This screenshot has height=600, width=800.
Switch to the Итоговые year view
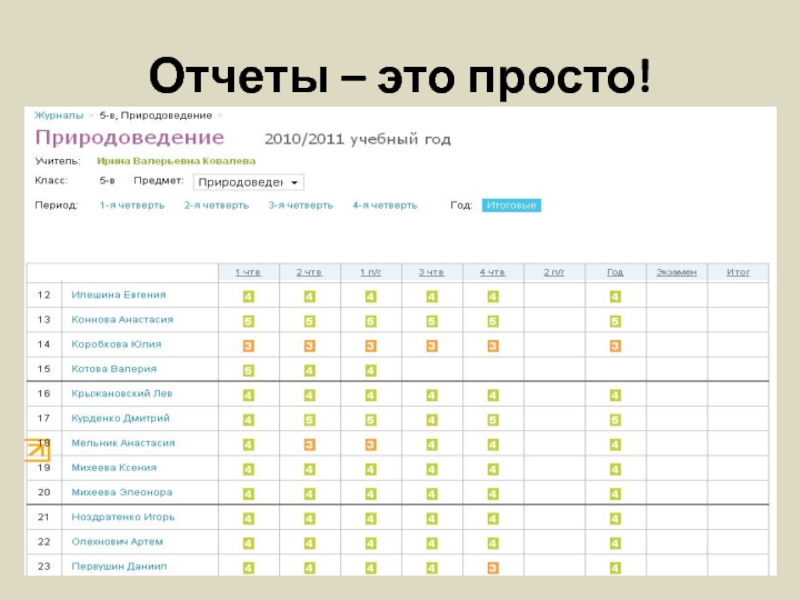(511, 205)
